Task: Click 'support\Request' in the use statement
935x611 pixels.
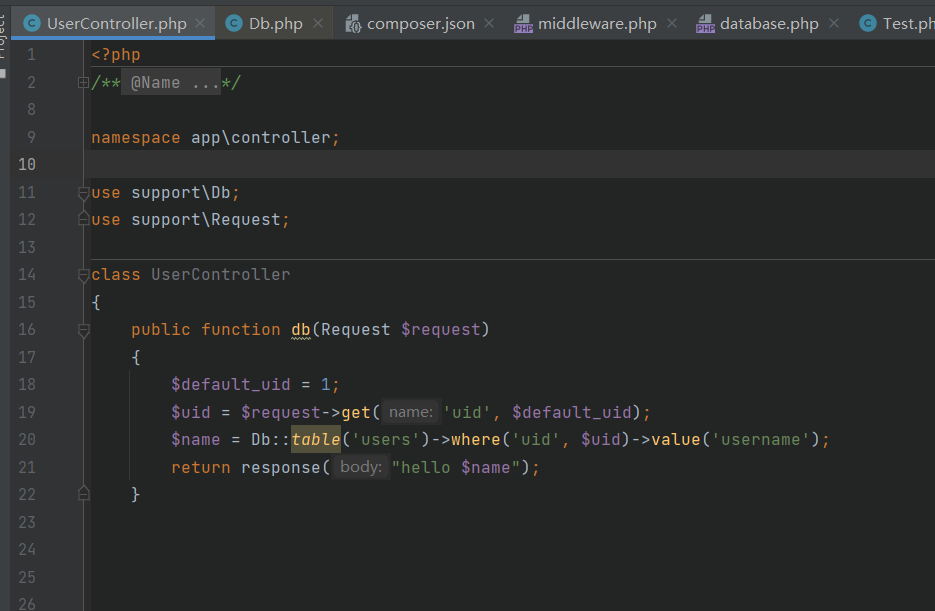Action: click(x=206, y=220)
